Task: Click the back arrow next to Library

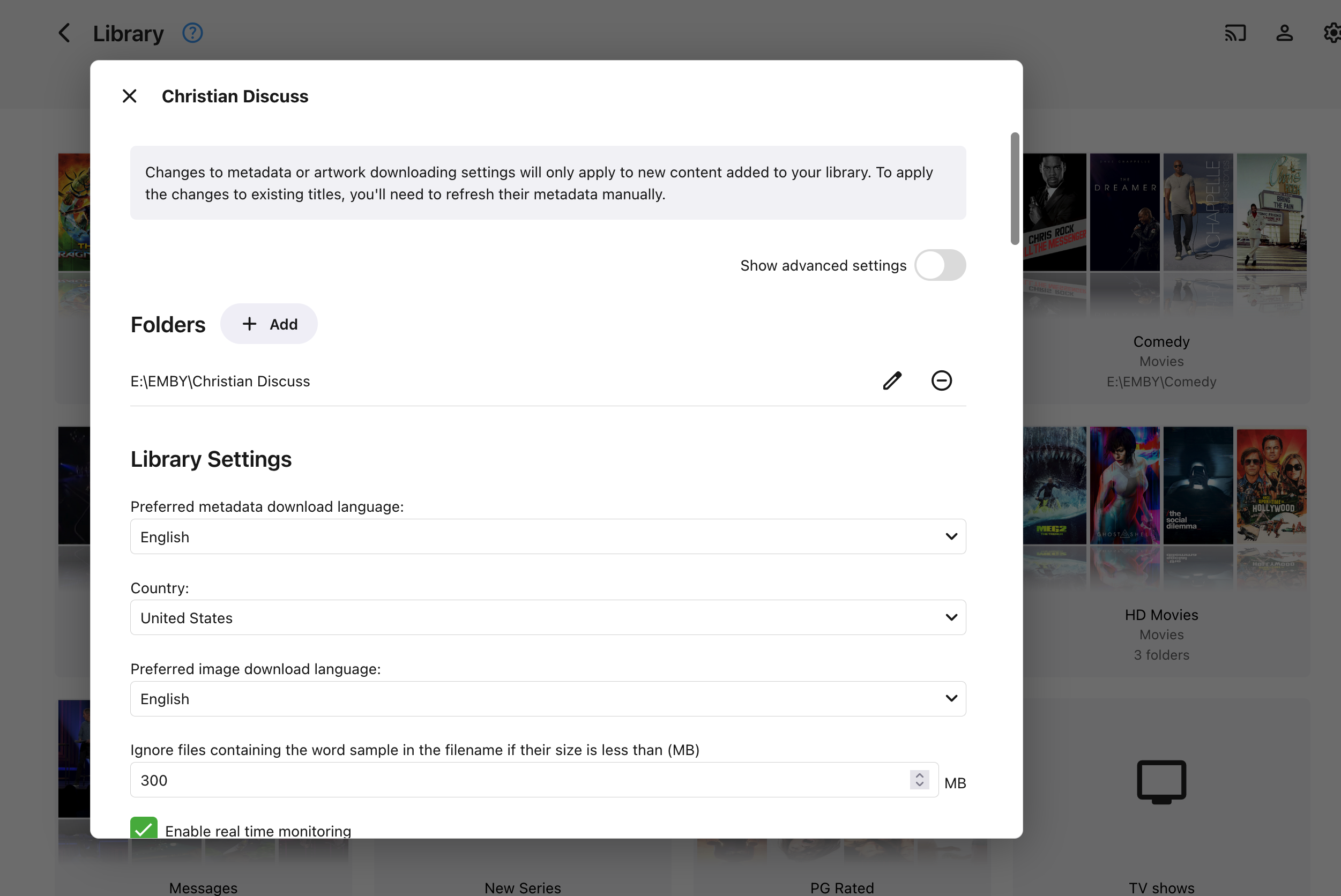Action: click(64, 33)
